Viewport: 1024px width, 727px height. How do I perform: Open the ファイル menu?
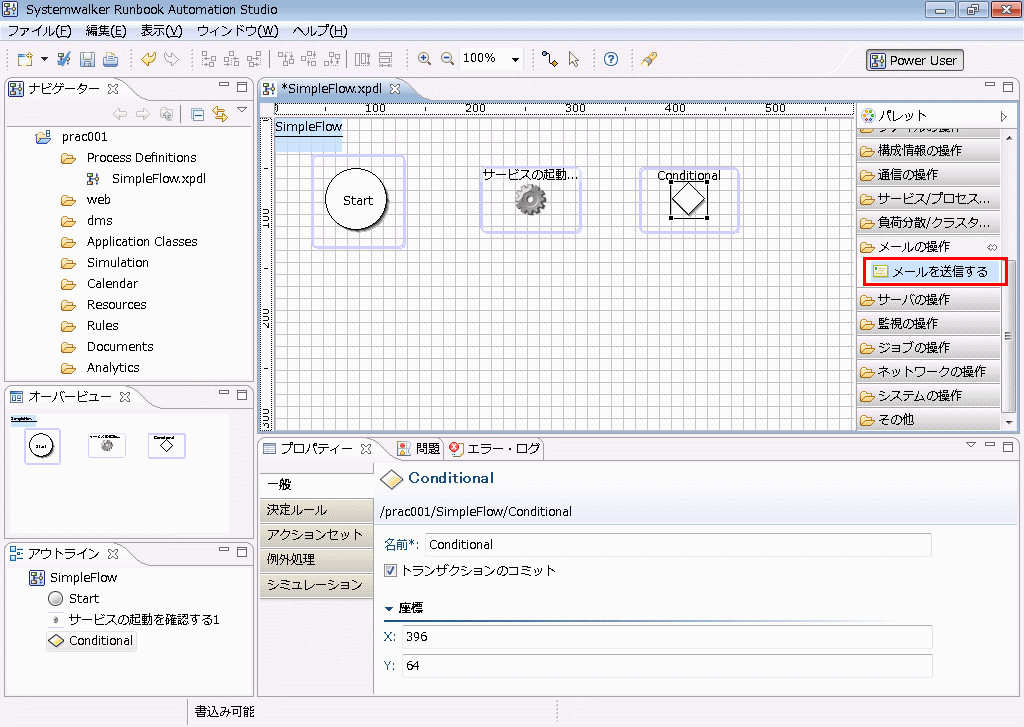[39, 31]
